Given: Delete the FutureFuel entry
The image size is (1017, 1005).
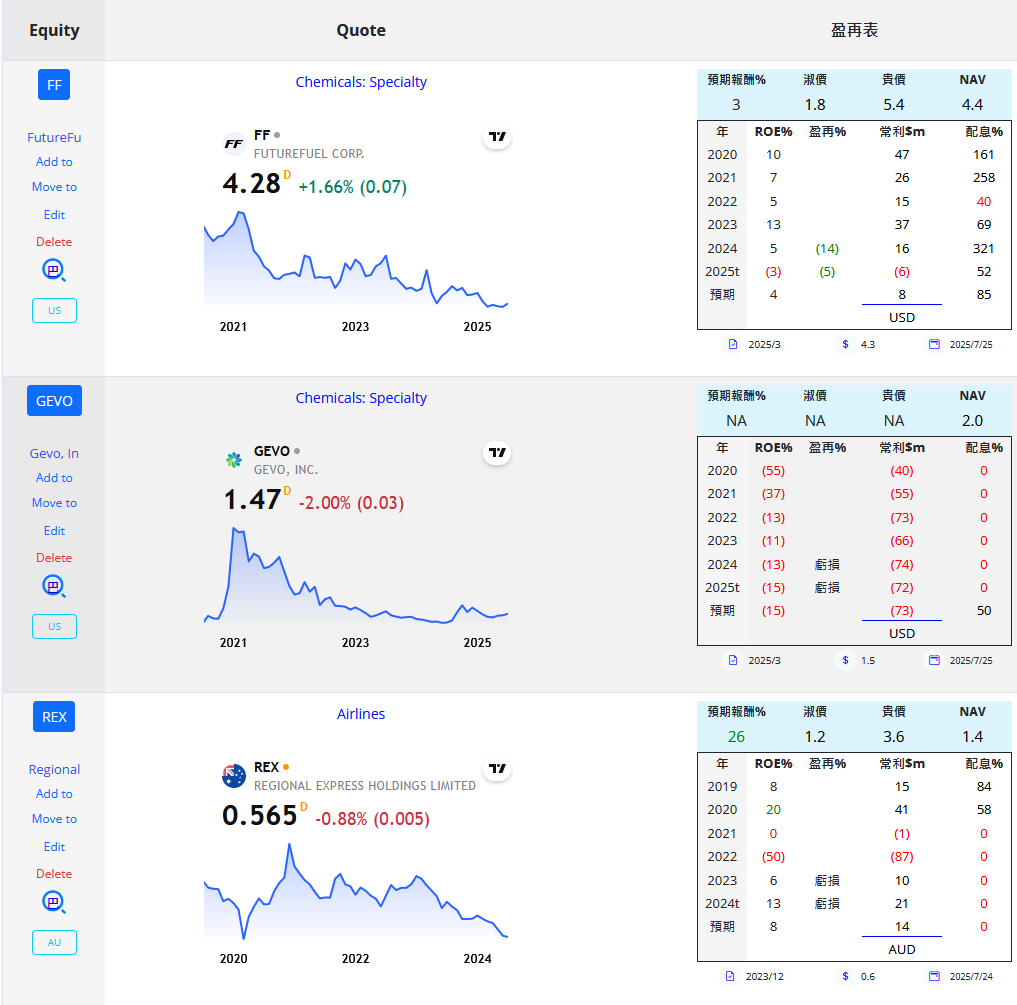Looking at the screenshot, I should tap(54, 241).
